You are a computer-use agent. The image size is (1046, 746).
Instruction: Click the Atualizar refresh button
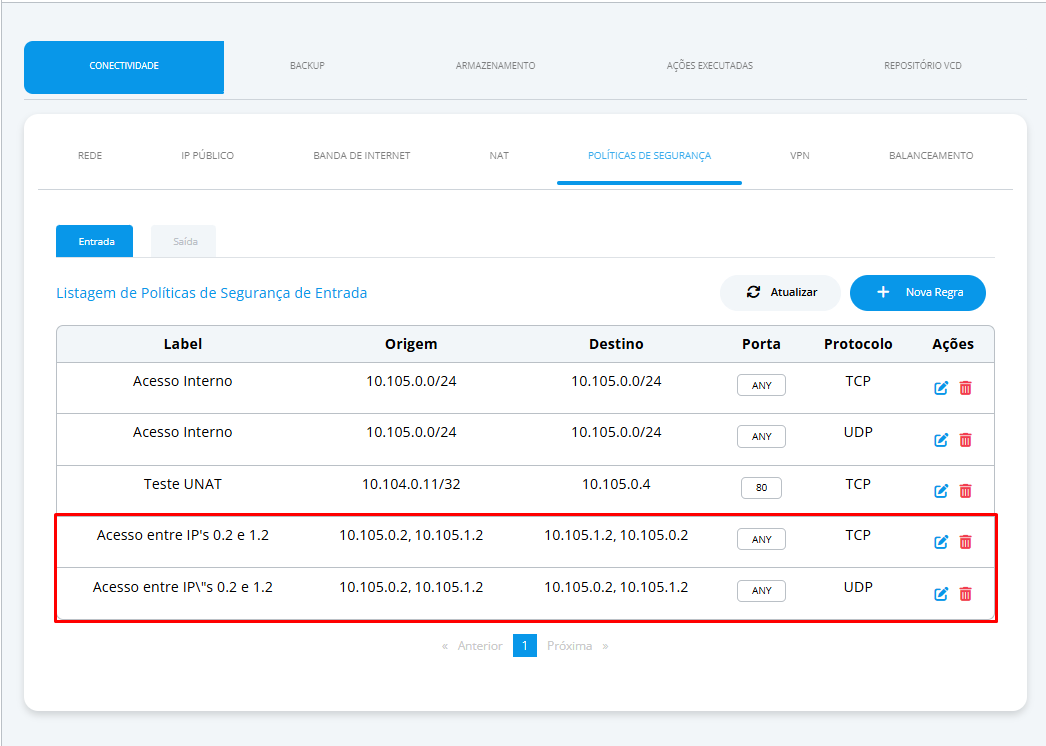(780, 293)
